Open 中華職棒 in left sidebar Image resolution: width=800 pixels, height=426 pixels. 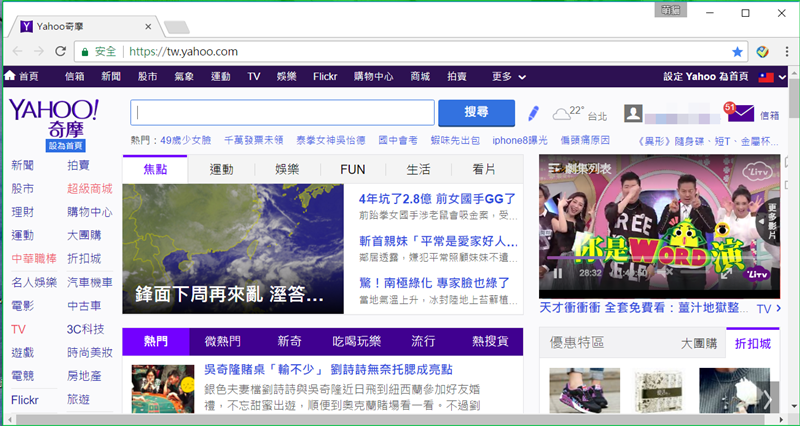[34, 259]
